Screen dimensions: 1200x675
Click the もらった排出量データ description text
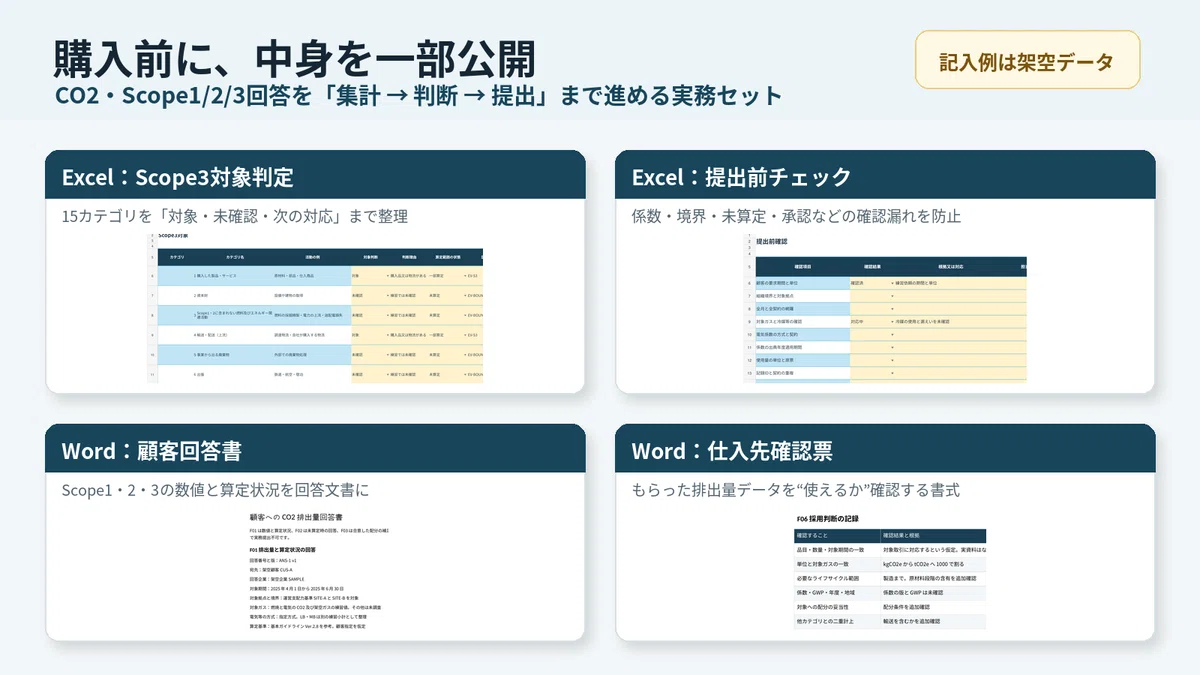point(796,490)
